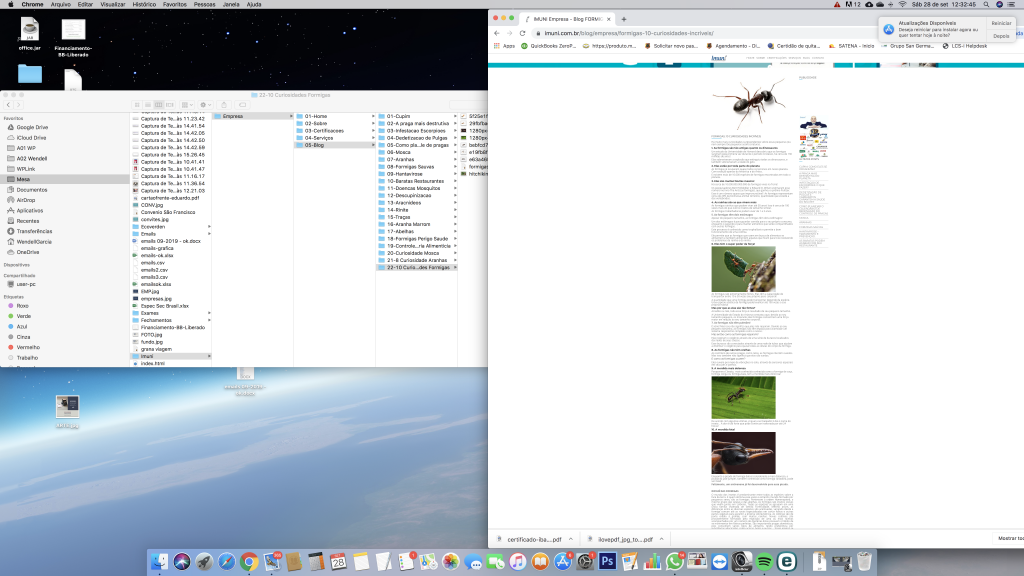Viewport: 1024px width, 576px height.
Task: Switch Finder to column view
Action: click(159, 104)
